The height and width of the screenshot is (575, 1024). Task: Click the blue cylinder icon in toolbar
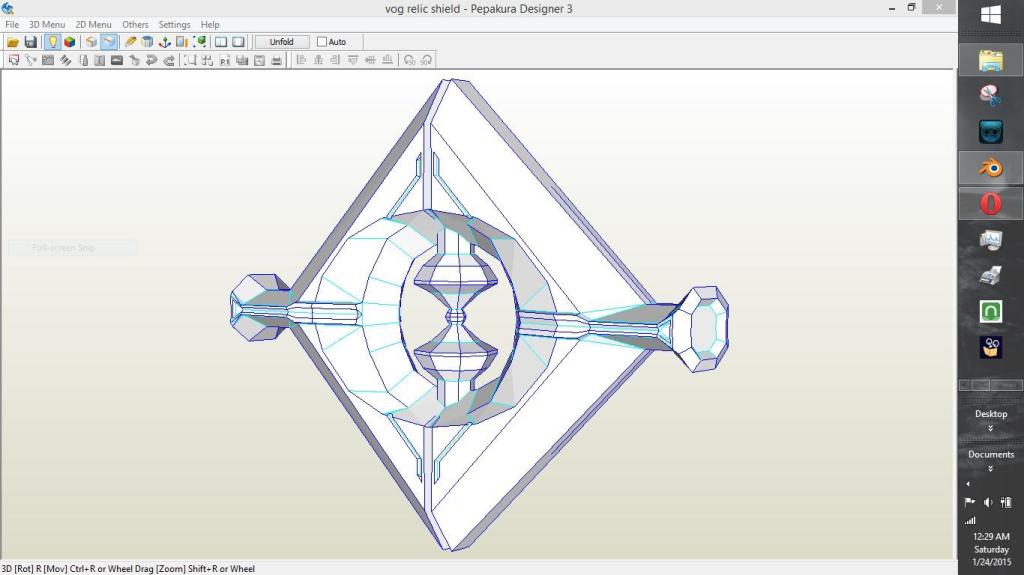click(147, 42)
